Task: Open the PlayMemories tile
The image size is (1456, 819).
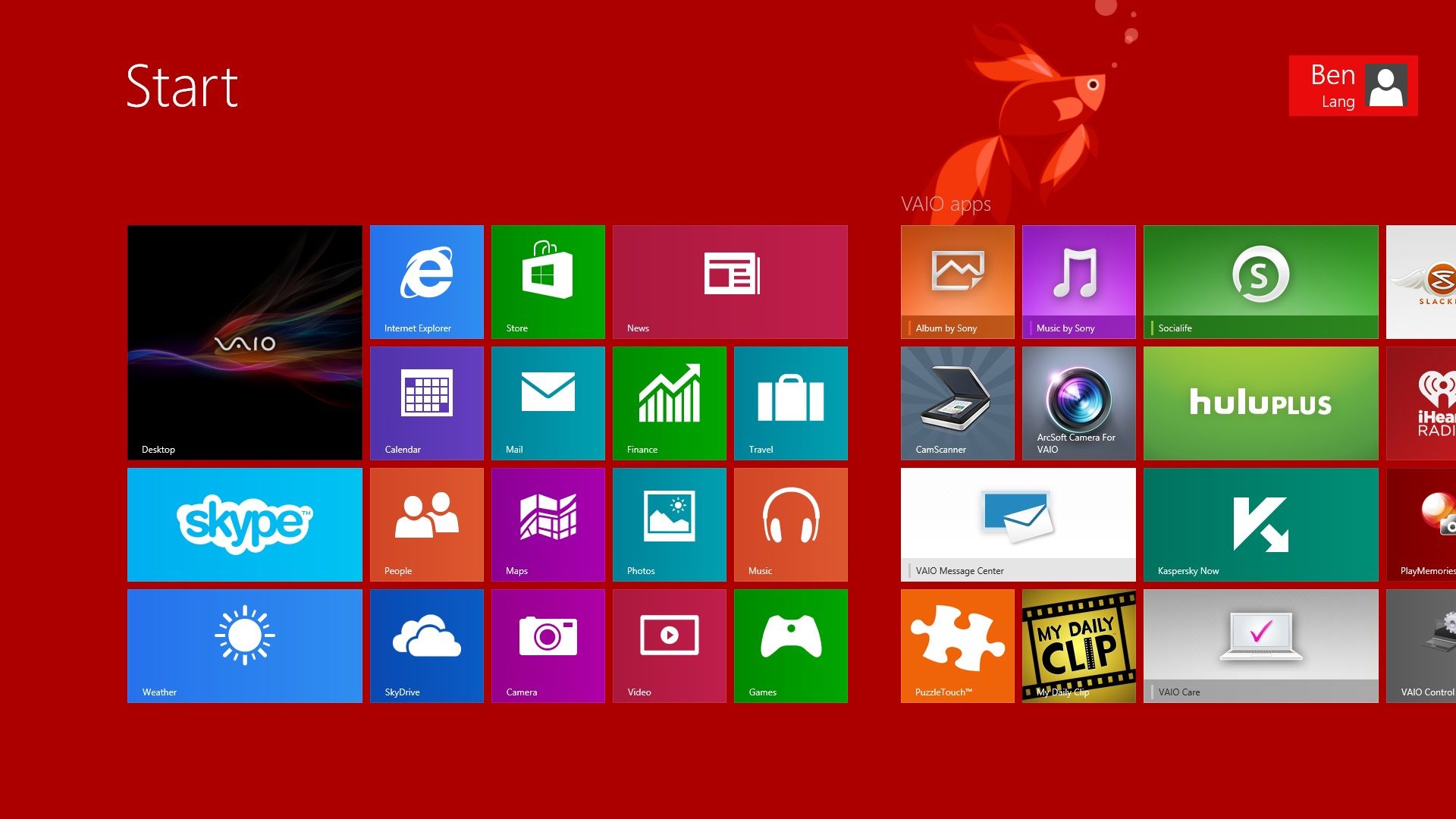Action: [x=1421, y=525]
